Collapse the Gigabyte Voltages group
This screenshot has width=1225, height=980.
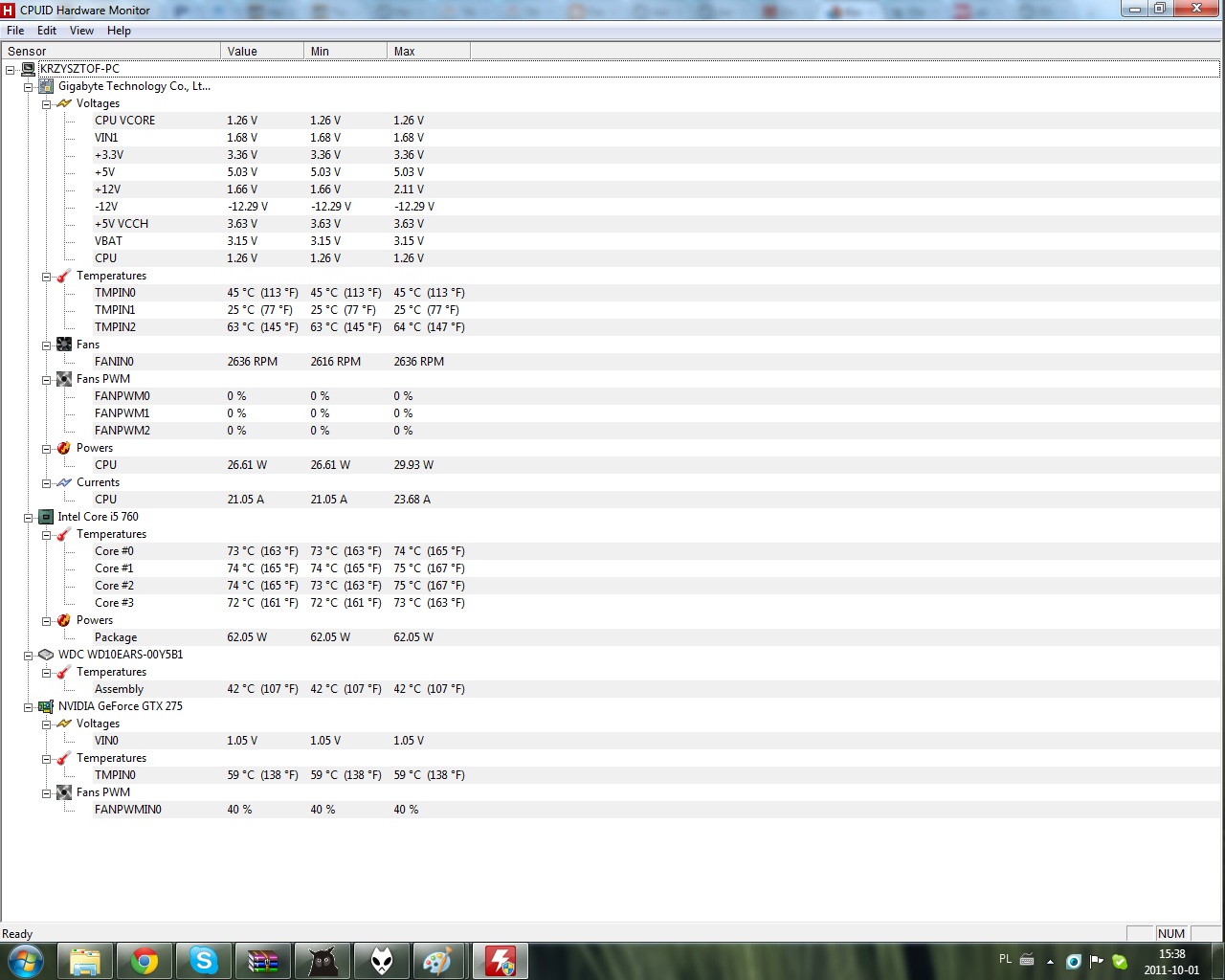point(46,103)
